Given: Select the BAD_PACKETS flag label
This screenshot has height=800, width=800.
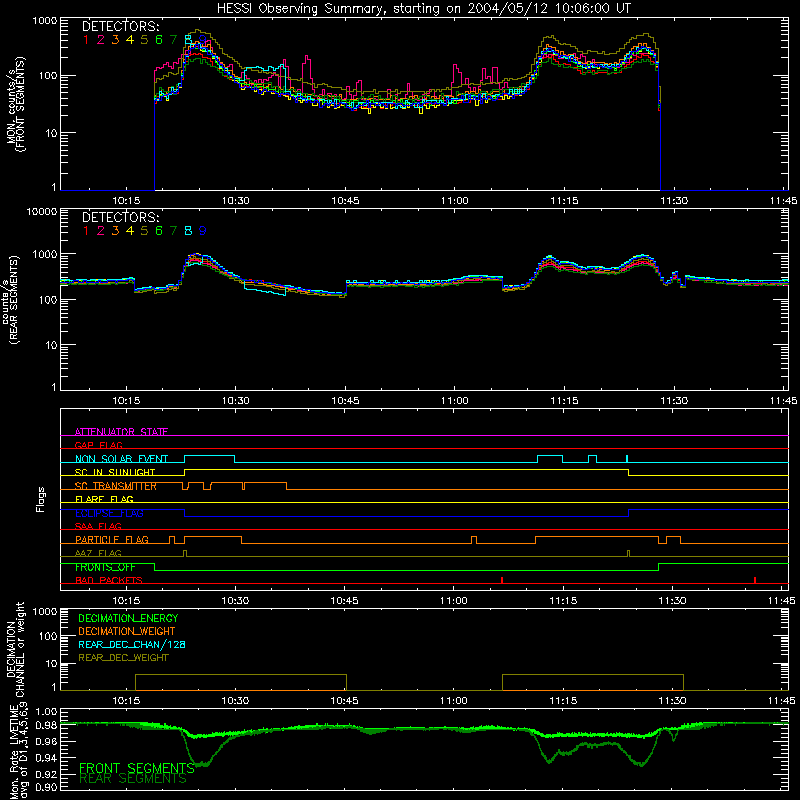Looking at the screenshot, I should point(109,580).
